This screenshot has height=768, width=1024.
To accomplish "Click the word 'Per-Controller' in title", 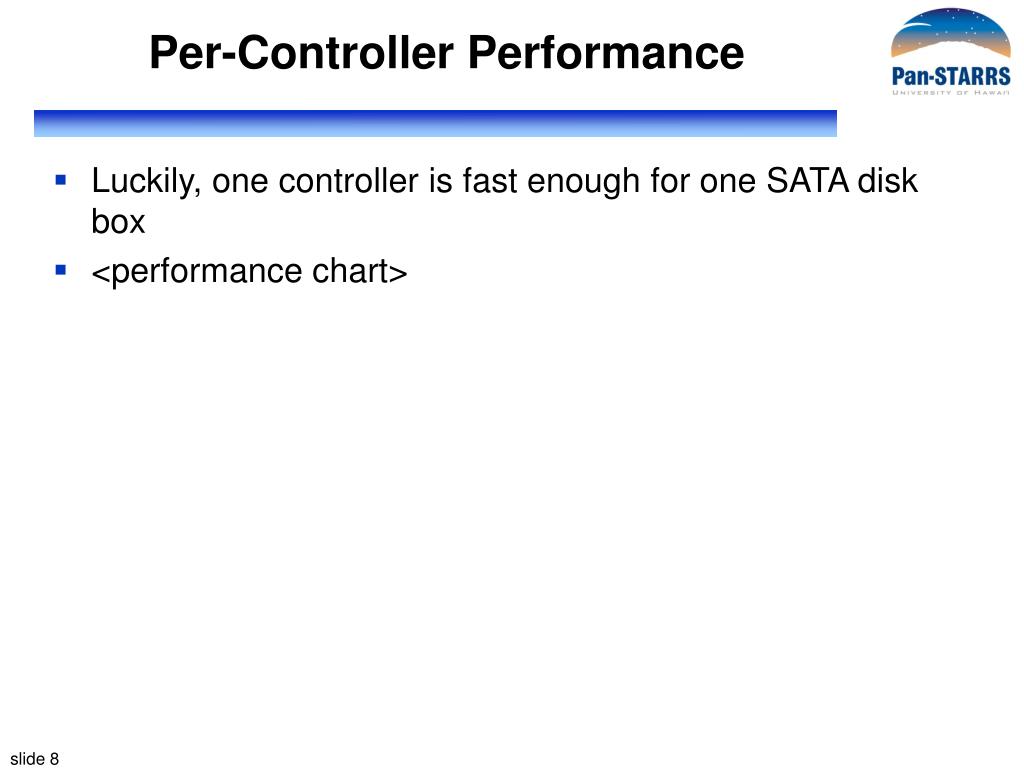I will point(301,52).
